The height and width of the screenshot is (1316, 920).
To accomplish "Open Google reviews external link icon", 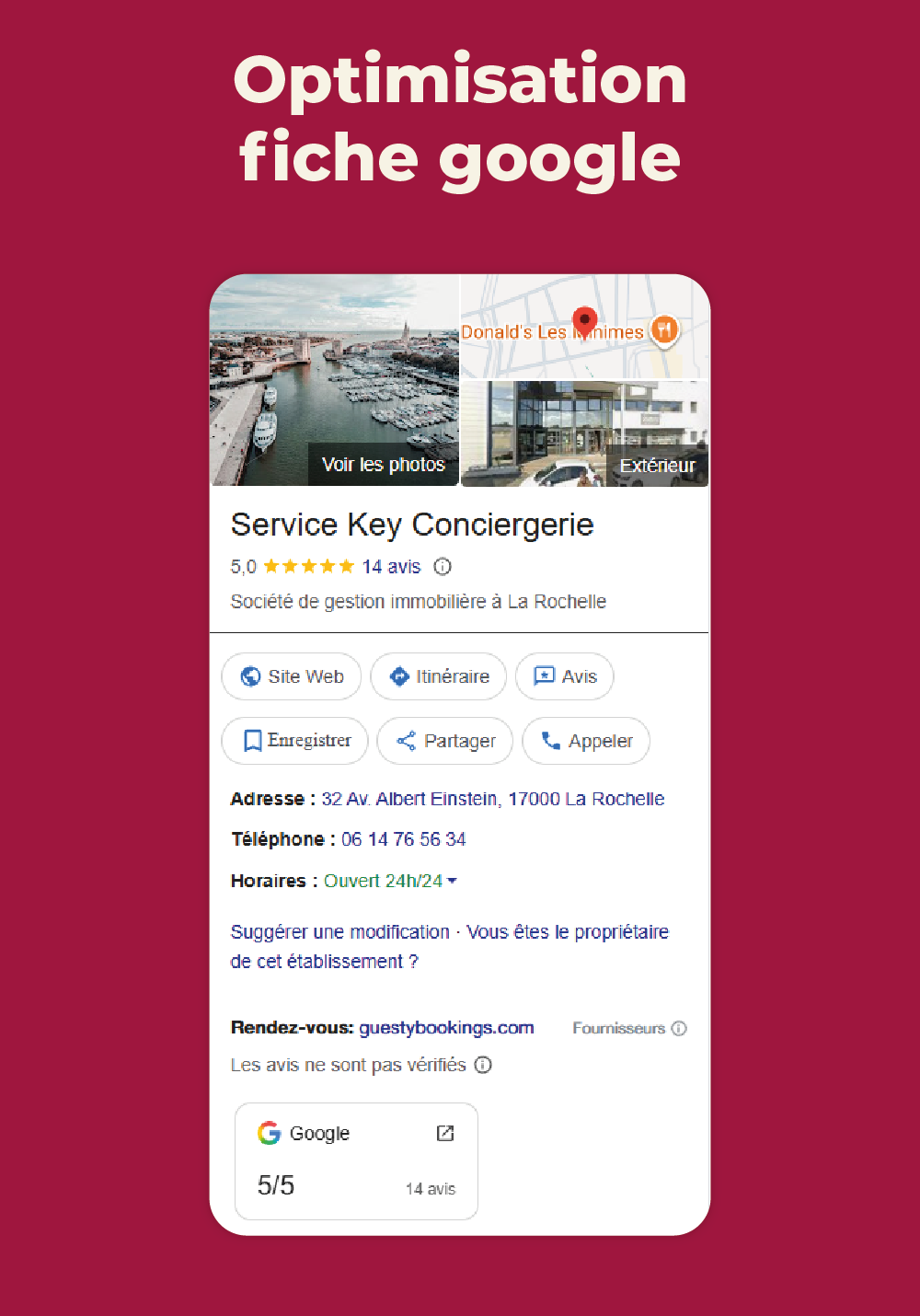I will pos(445,1133).
